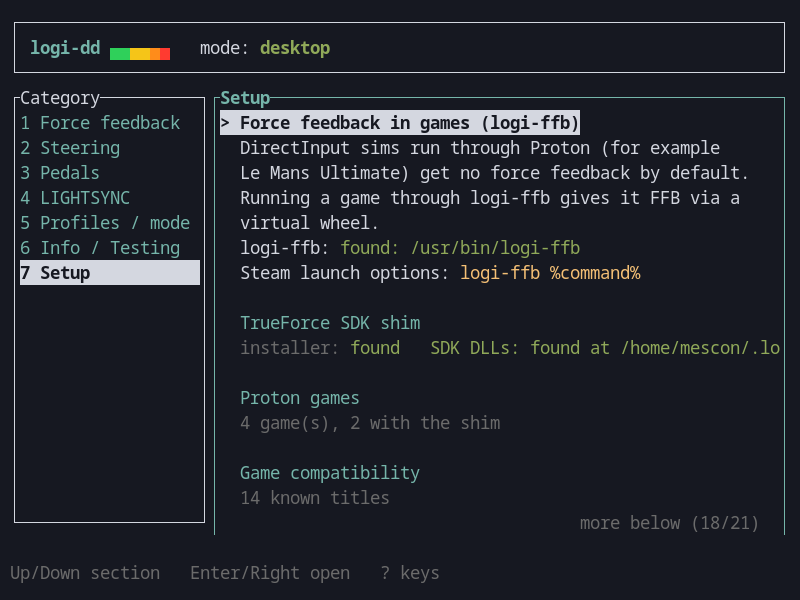Click the SDK DLLs found path text
Screen dimensions: 800x600
tap(605, 348)
